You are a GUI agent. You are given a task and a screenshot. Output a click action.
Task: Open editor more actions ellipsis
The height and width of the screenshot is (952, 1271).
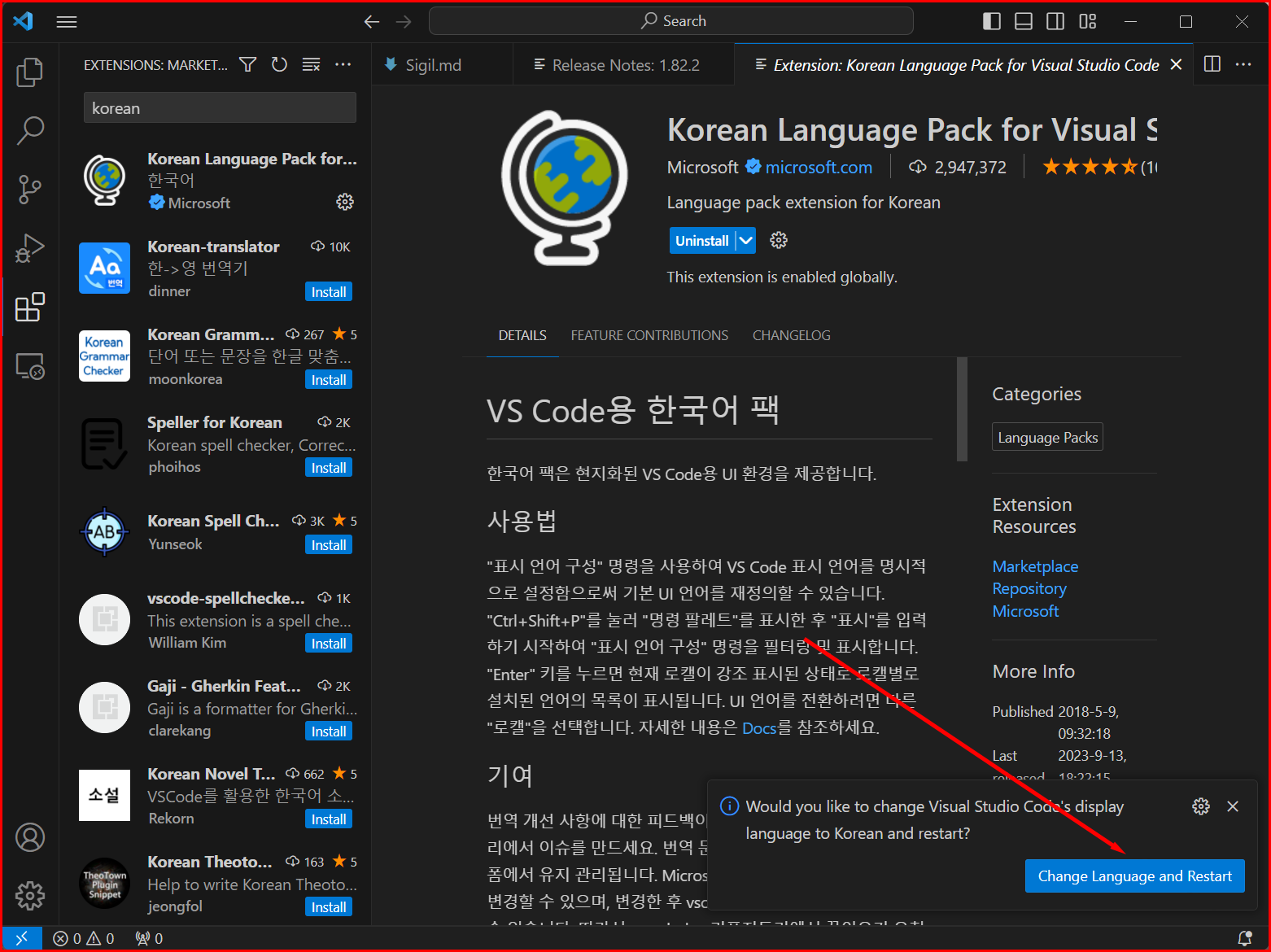click(1243, 64)
